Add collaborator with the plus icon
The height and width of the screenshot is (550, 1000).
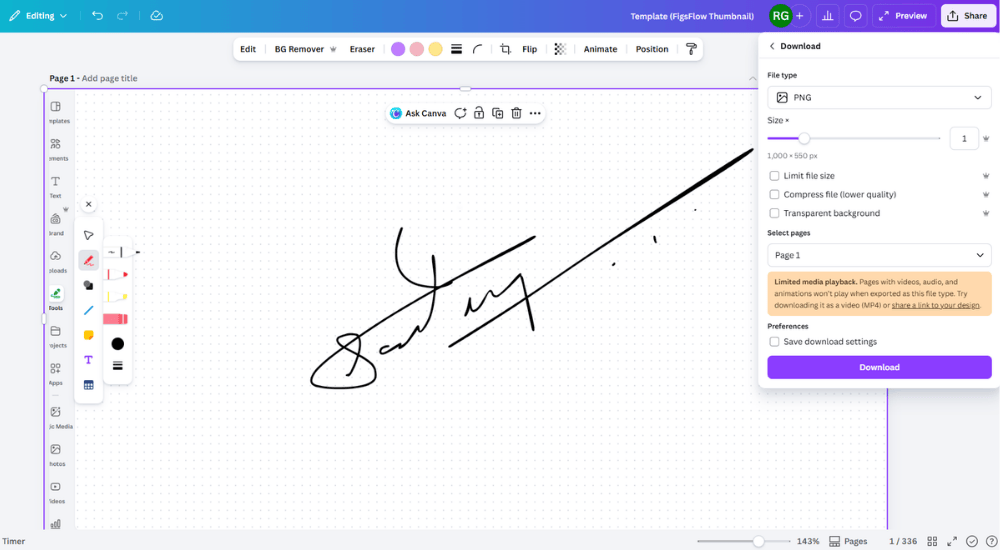pos(800,16)
